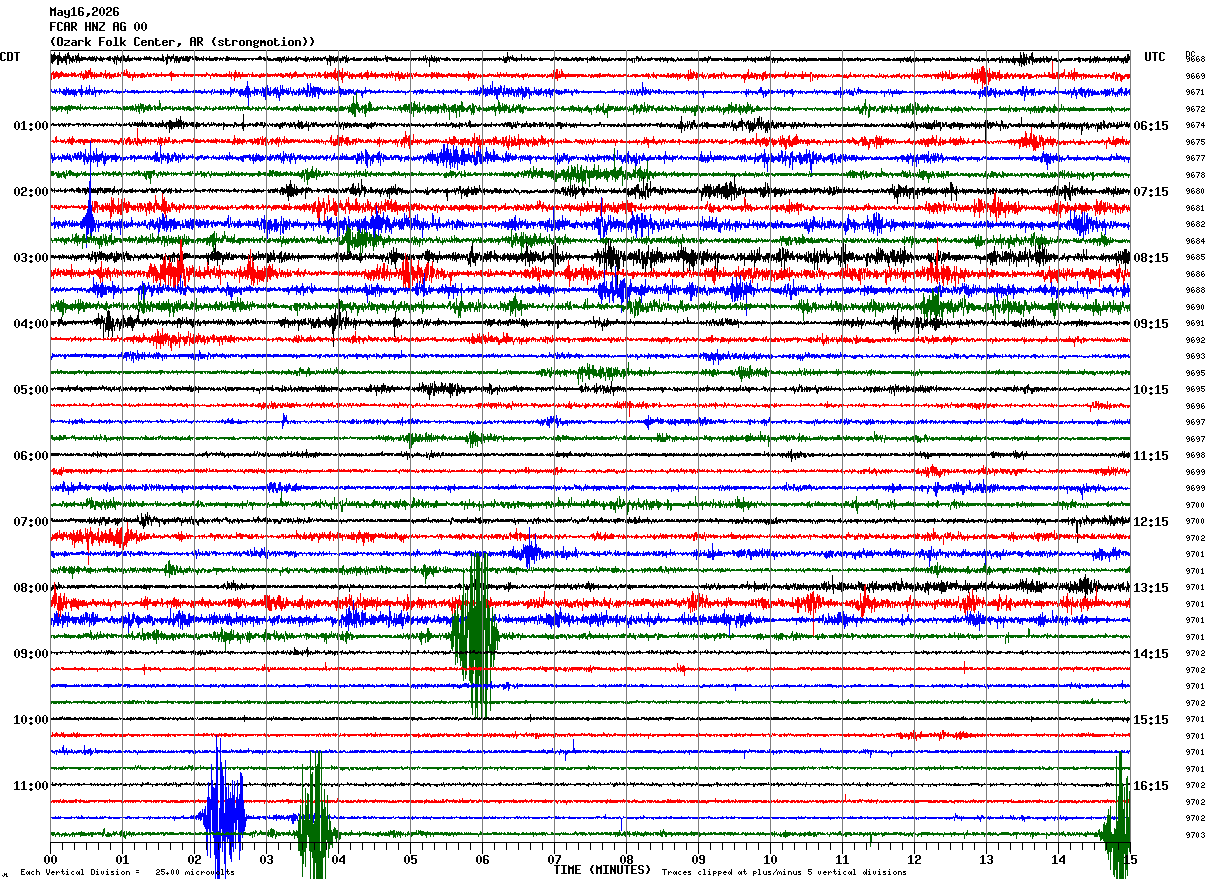Click the 13:15 UTC time label
The height and width of the screenshot is (886, 1210).
coord(1152,588)
